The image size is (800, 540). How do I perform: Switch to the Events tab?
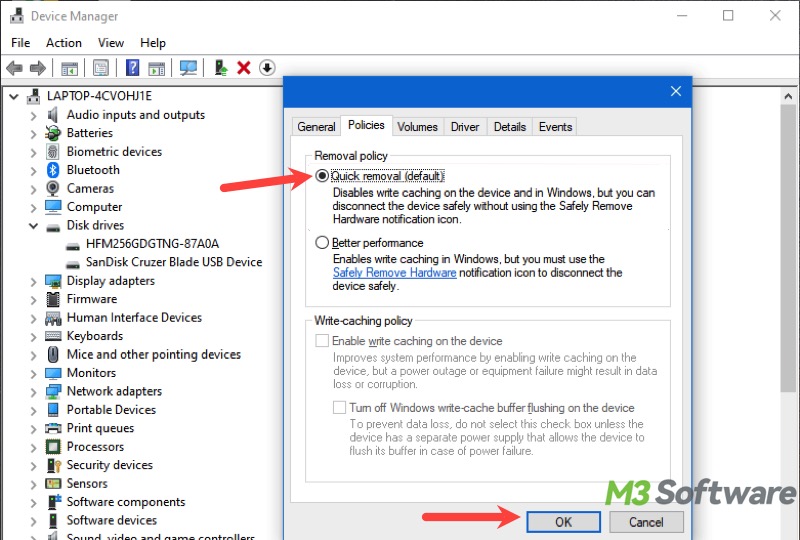tap(555, 127)
